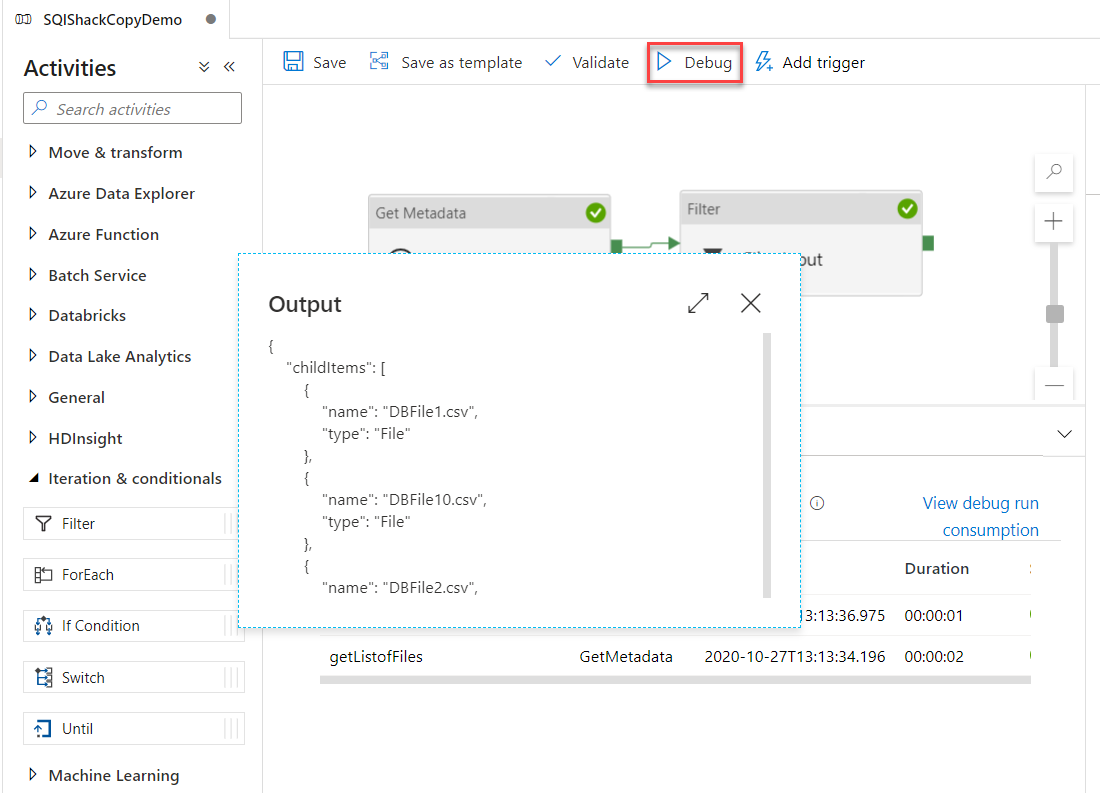Click Save as template icon
The image size is (1100, 793).
click(379, 62)
